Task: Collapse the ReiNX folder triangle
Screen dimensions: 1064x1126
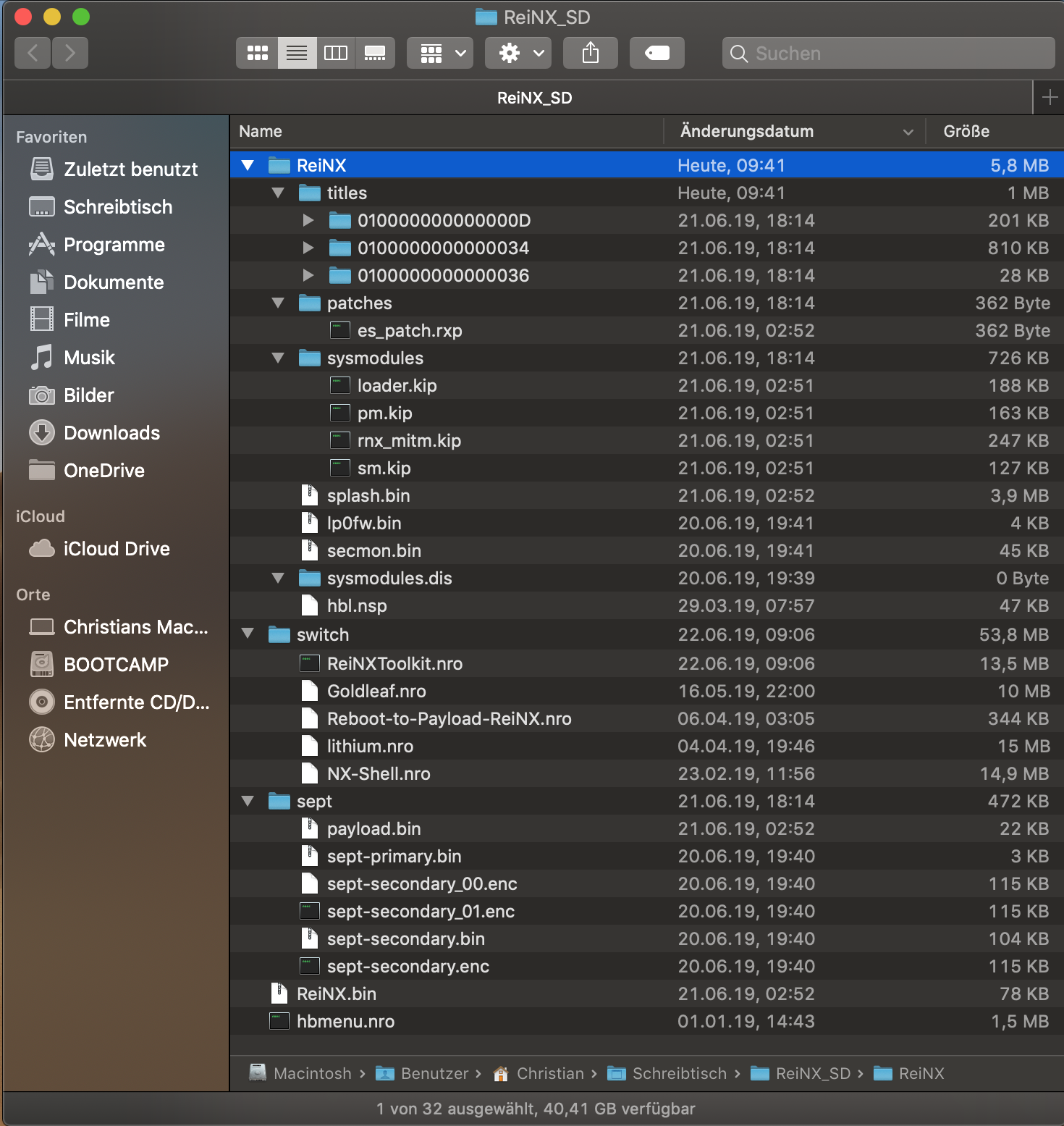Action: pos(248,165)
